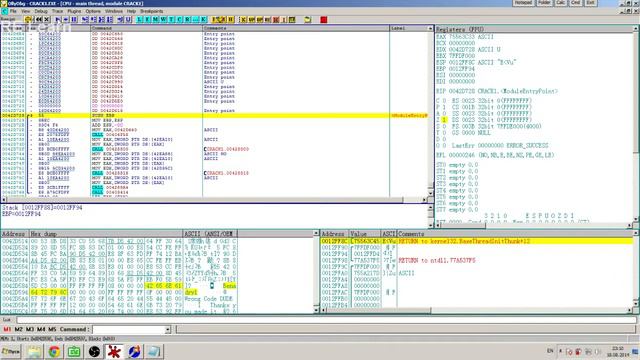Open the Memory map M icon
Viewport: 640px width, 360px height.
[x=156, y=19]
